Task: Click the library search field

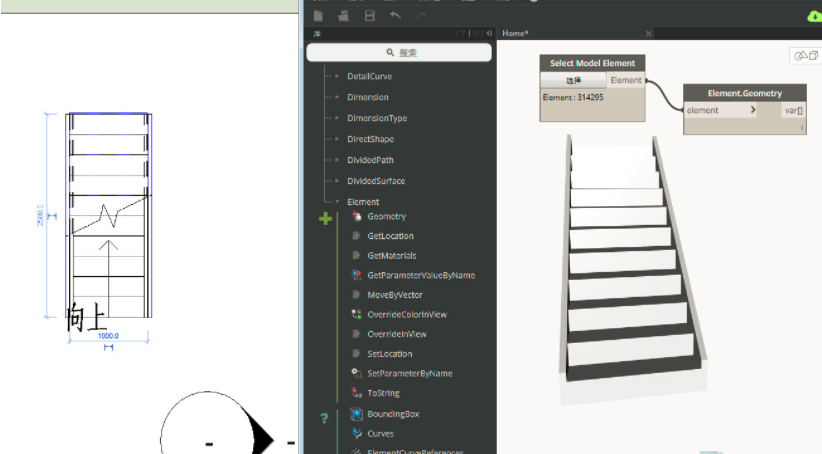Action: [399, 52]
